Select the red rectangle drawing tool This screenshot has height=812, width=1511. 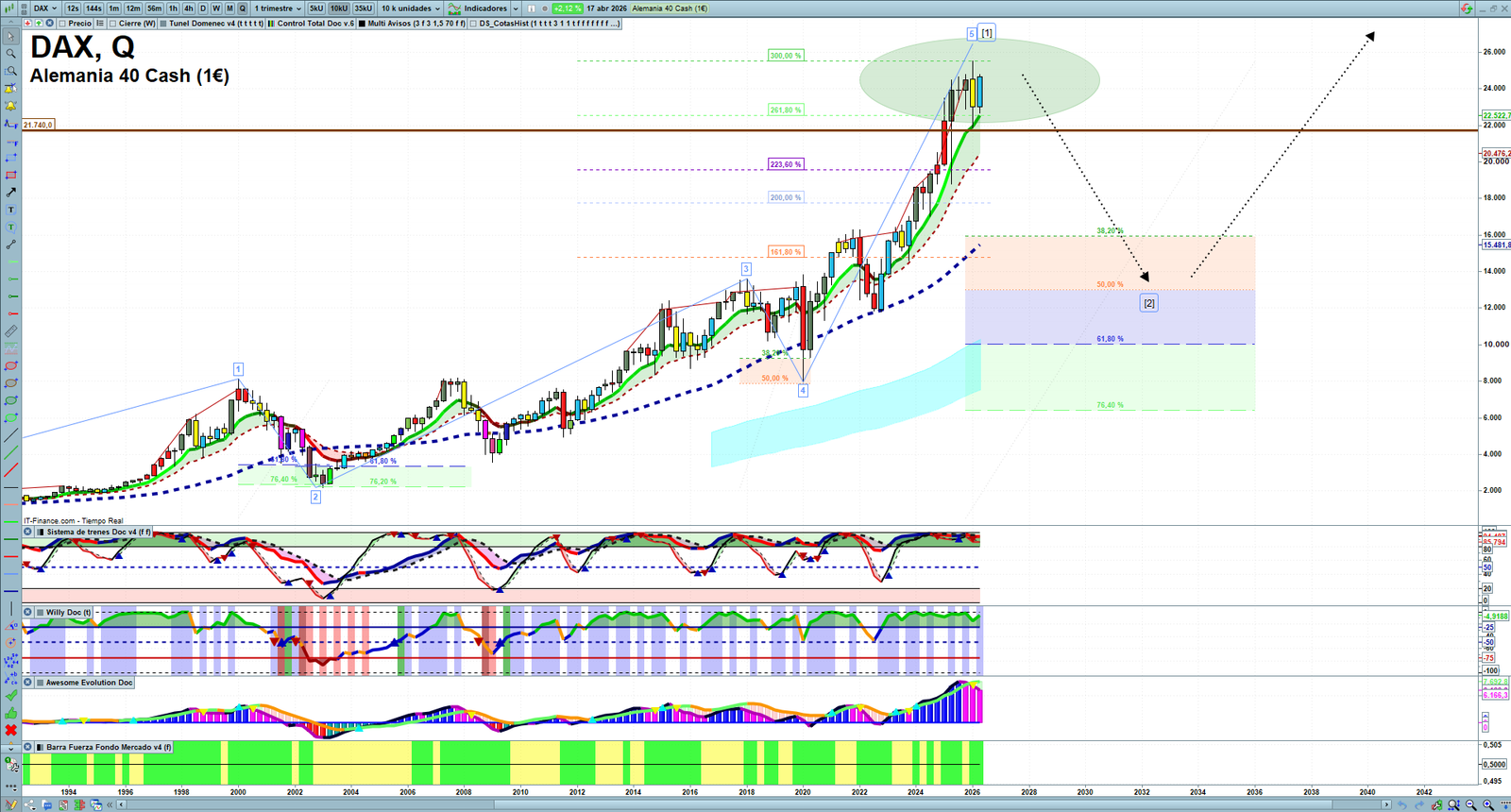click(10, 175)
